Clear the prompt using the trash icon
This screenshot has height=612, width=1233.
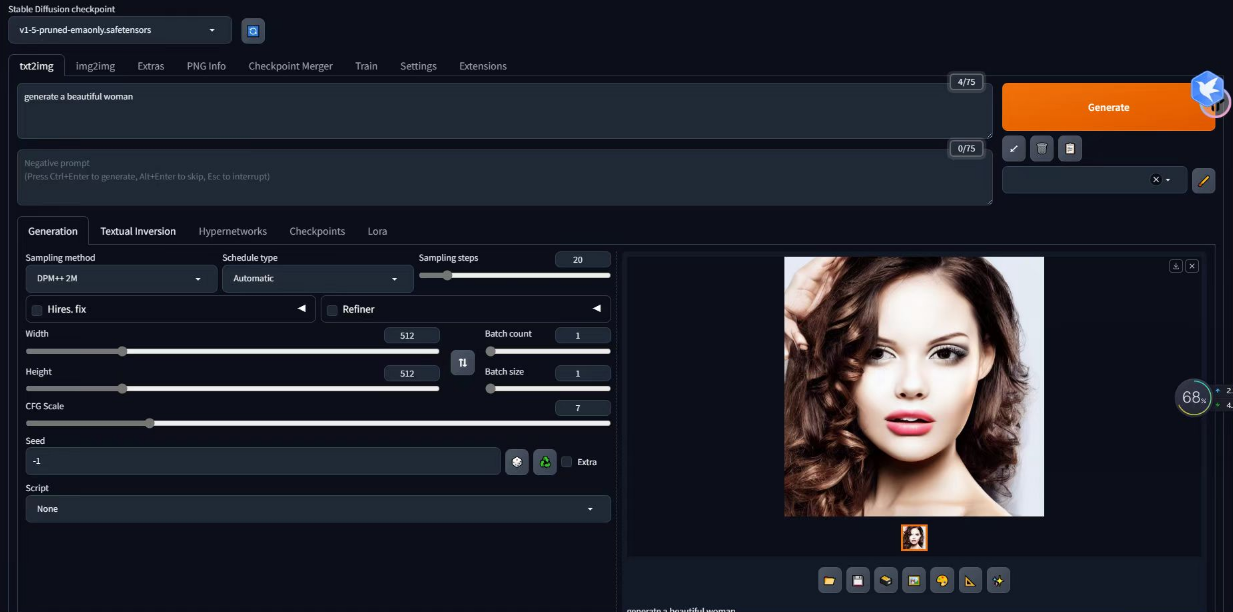(1041, 148)
